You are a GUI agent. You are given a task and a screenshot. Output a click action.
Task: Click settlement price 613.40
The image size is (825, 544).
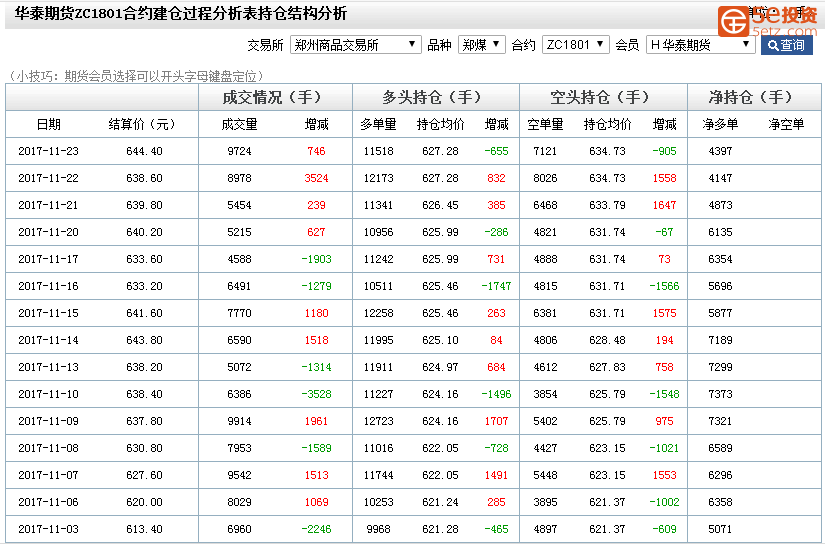pos(144,529)
